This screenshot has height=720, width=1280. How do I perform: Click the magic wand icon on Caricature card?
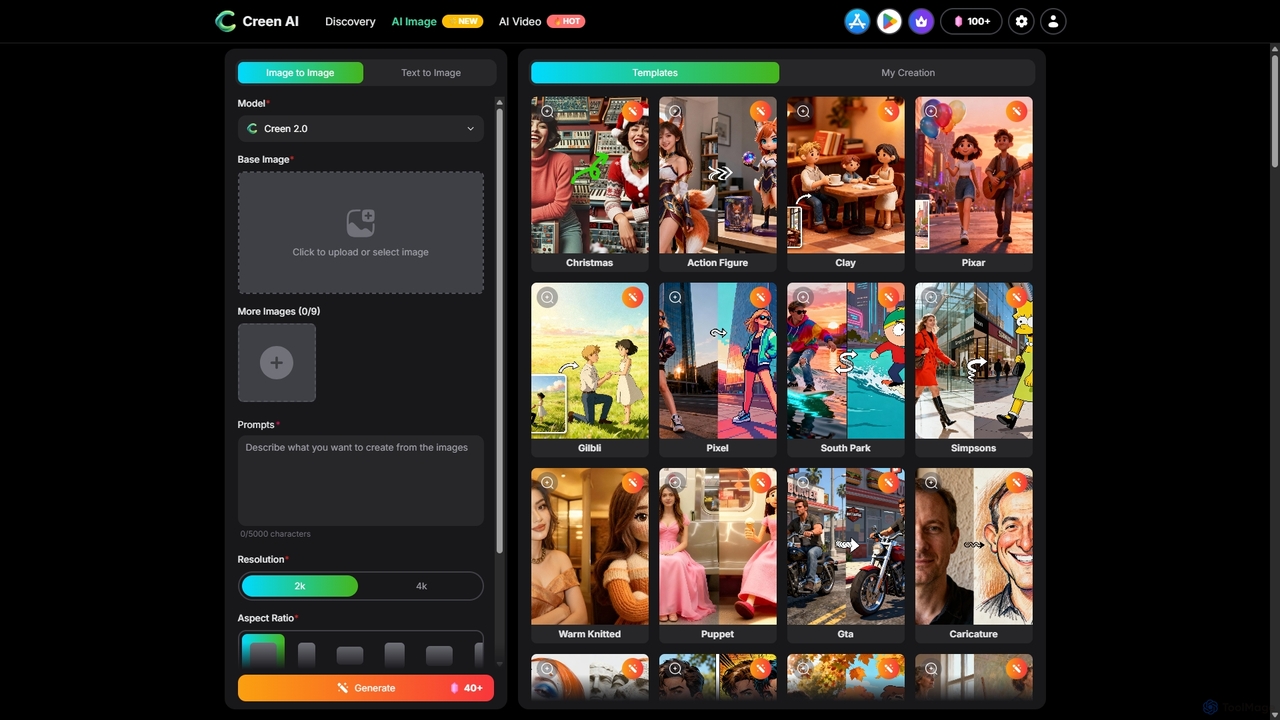point(1016,483)
